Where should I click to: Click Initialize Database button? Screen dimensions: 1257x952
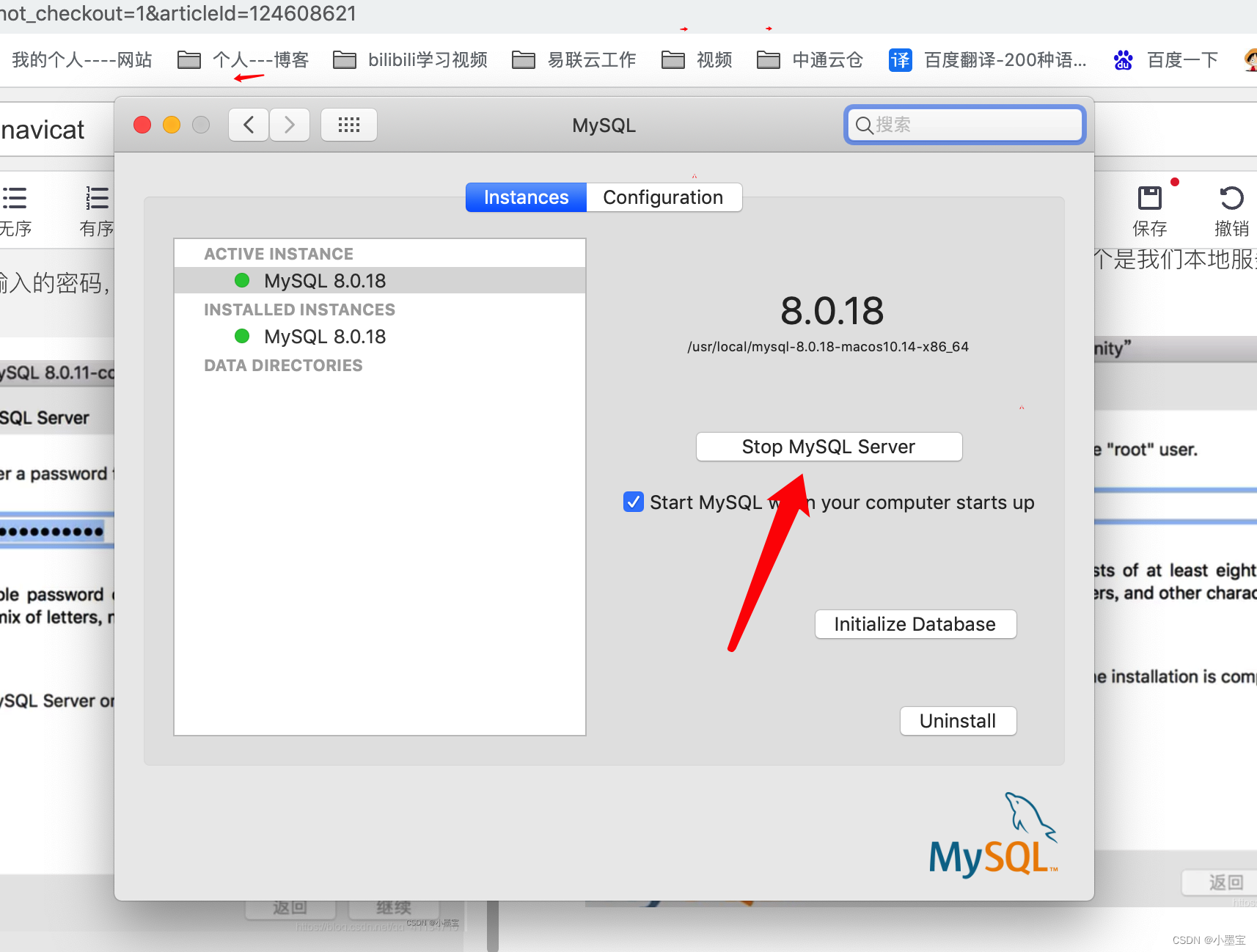tap(915, 624)
